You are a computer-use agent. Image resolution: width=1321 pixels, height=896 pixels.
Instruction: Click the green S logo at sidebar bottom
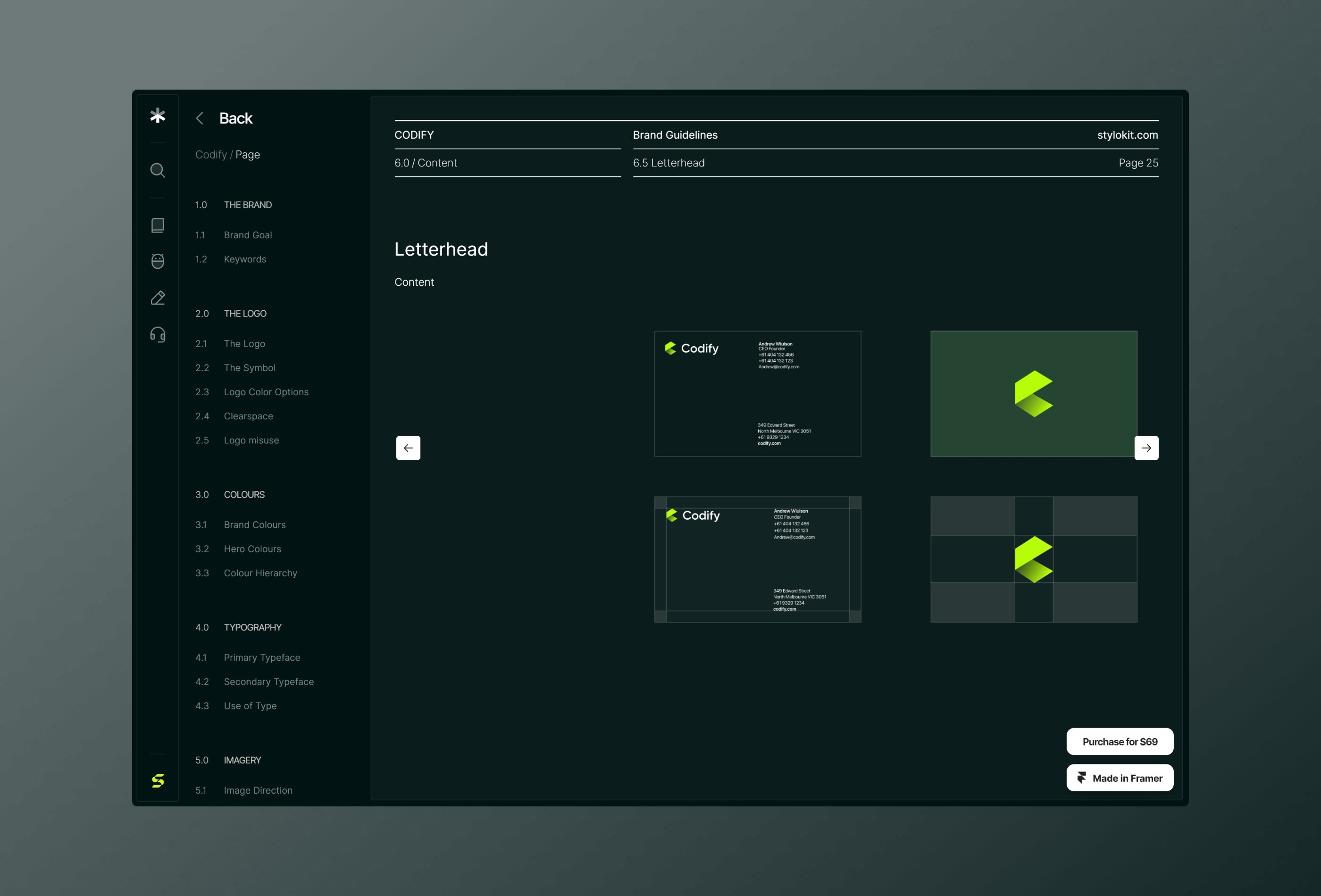click(159, 780)
